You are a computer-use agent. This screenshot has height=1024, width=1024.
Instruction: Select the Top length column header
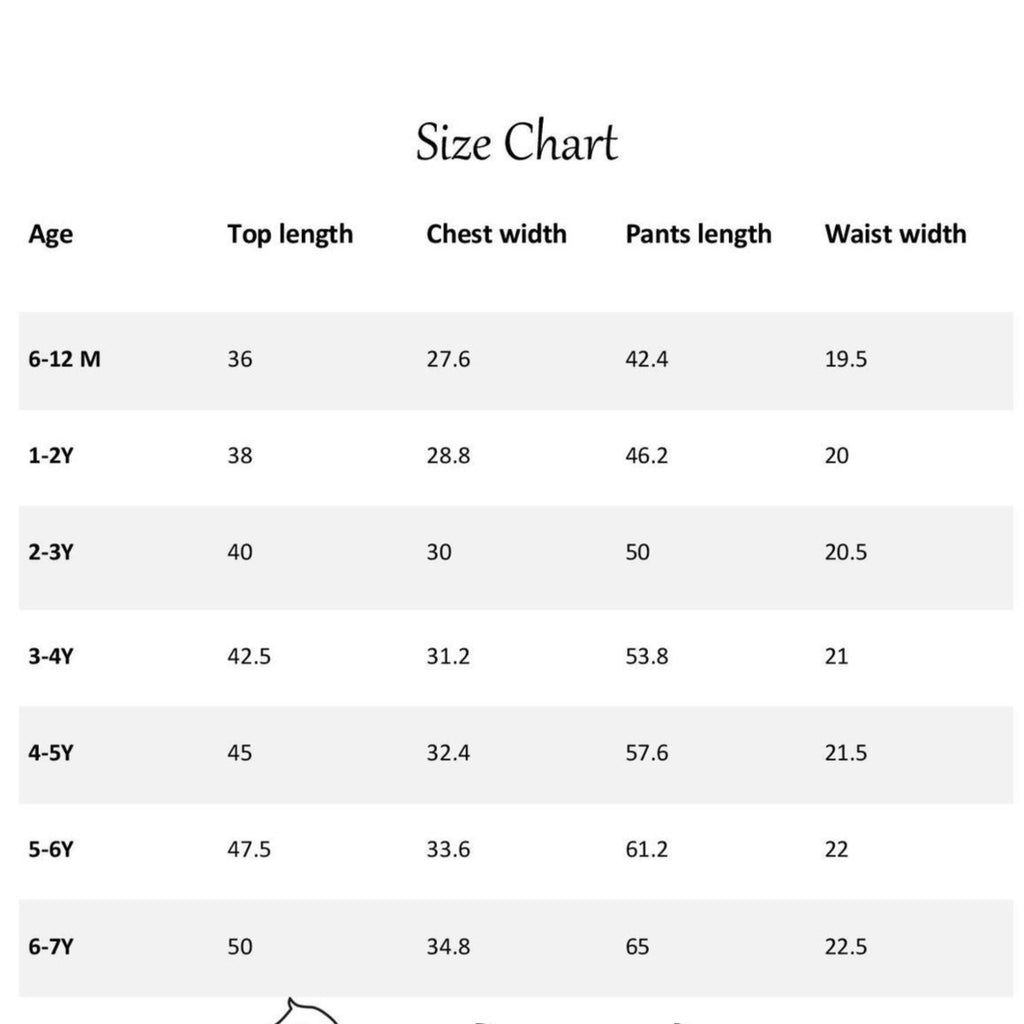pyautogui.click(x=290, y=234)
